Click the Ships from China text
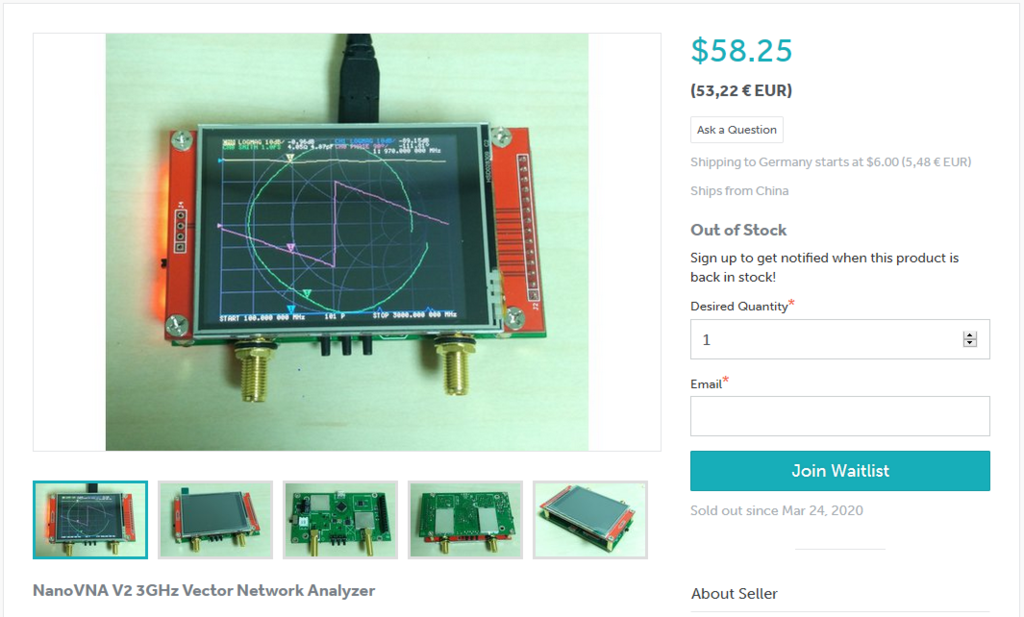Screen dimensions: 1024x617 739,191
